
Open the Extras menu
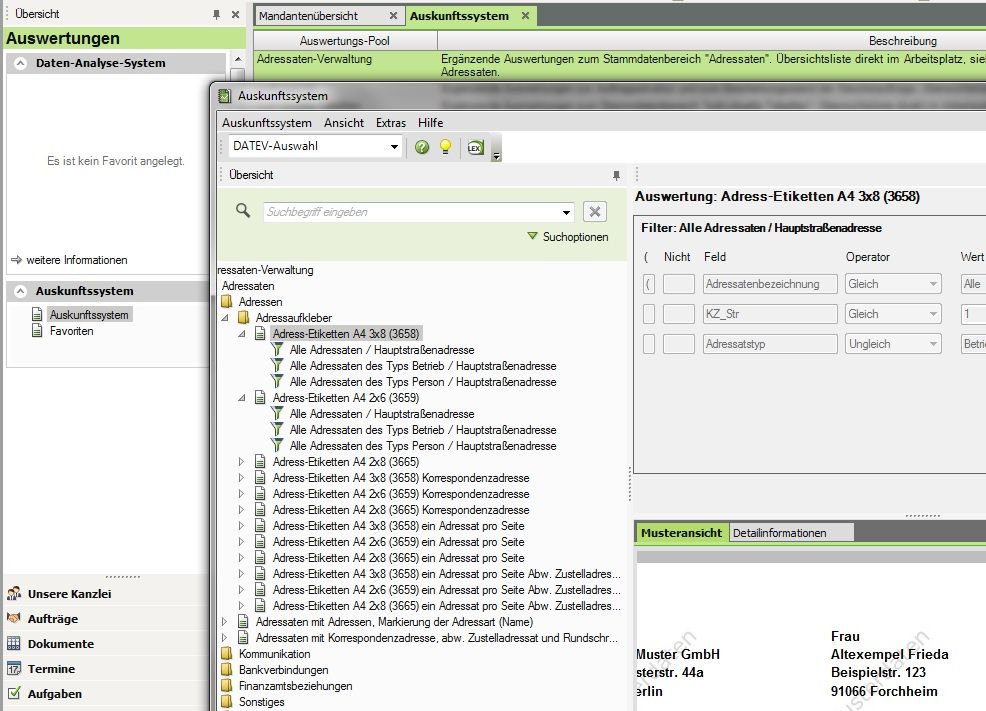click(x=391, y=123)
